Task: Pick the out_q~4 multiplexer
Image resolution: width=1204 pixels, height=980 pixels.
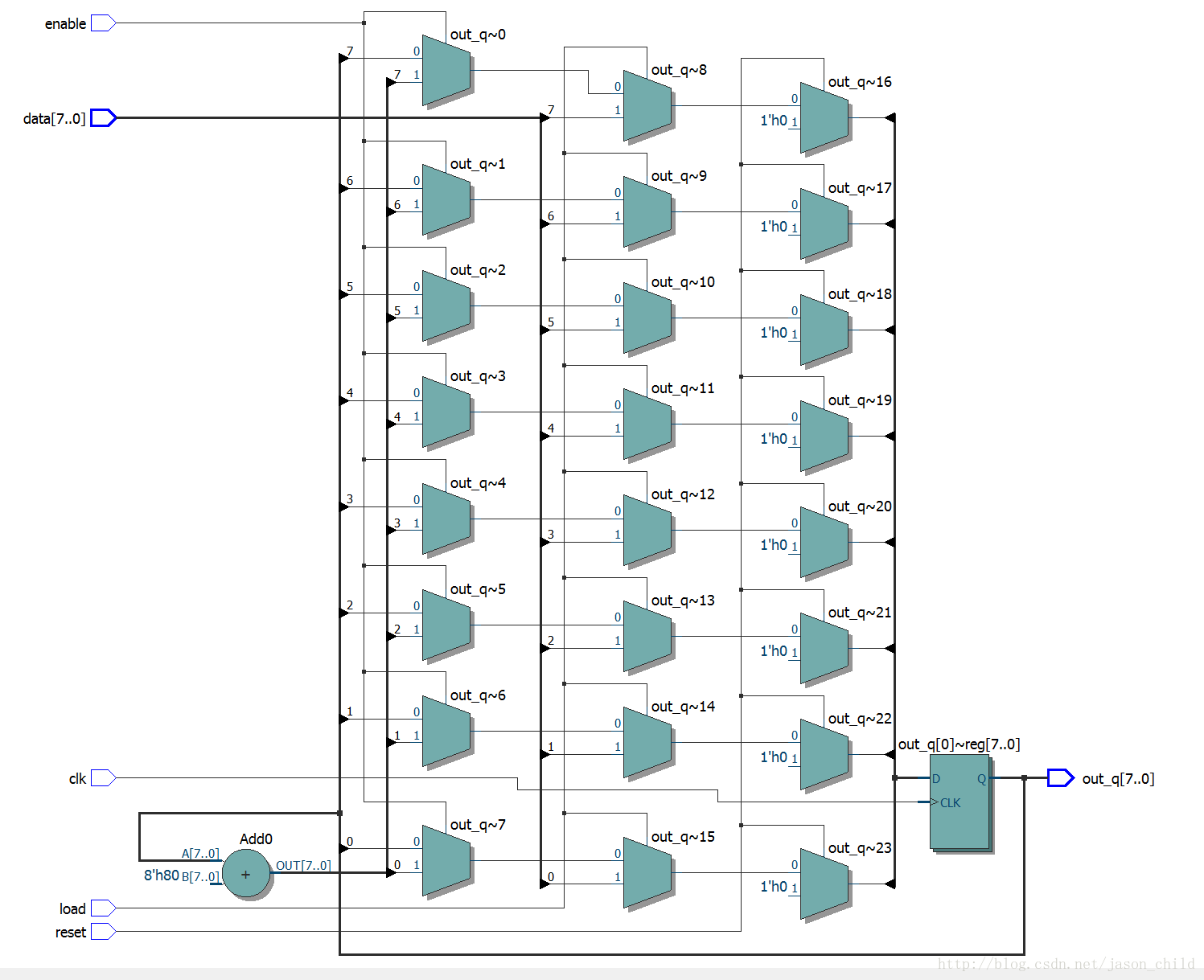Action: coord(446,519)
